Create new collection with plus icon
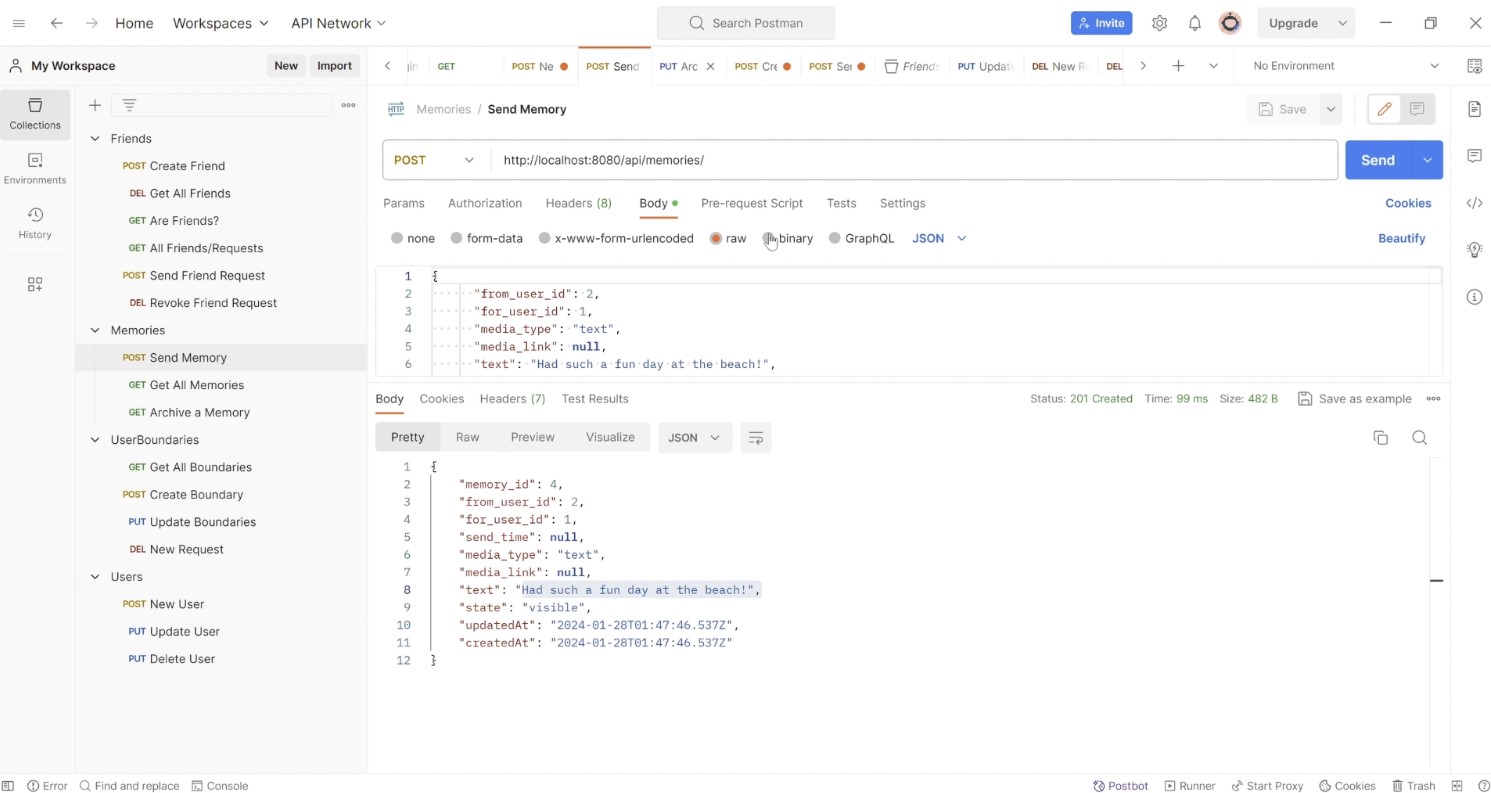 tap(95, 105)
